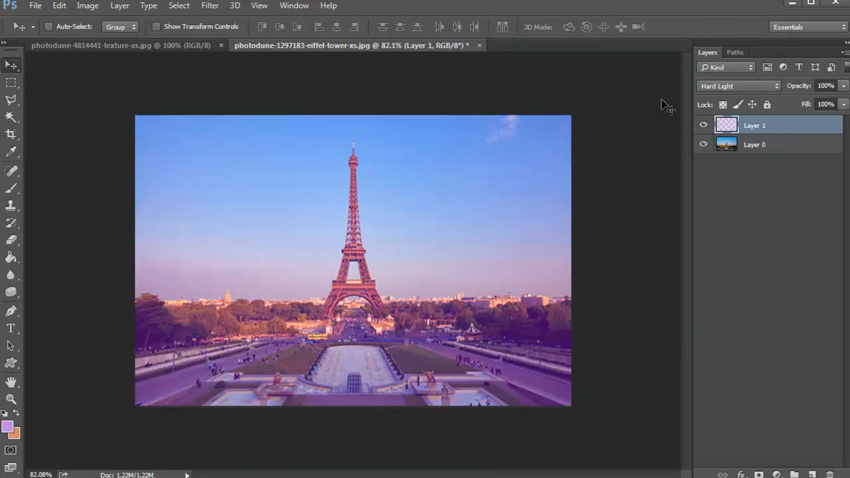Open the Essentials workspace dropdown
Screen dimensions: 850x478
(x=808, y=27)
